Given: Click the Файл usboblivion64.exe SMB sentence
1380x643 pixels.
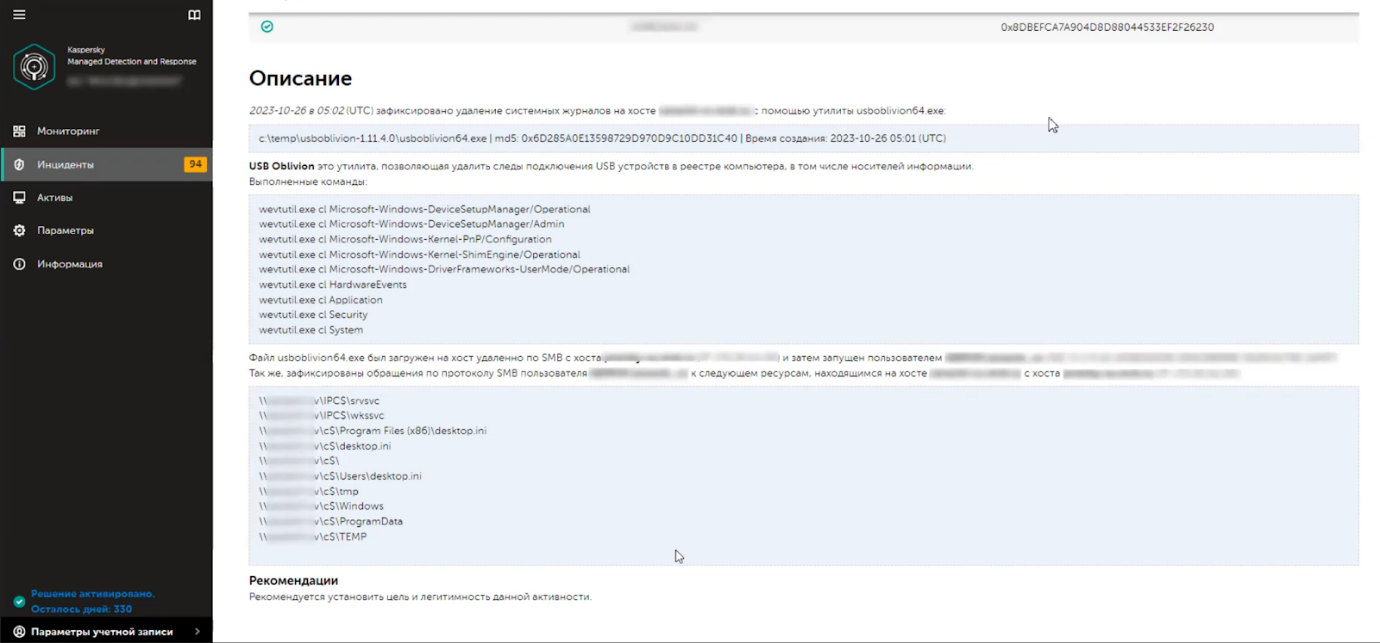Looking at the screenshot, I should pos(792,358).
